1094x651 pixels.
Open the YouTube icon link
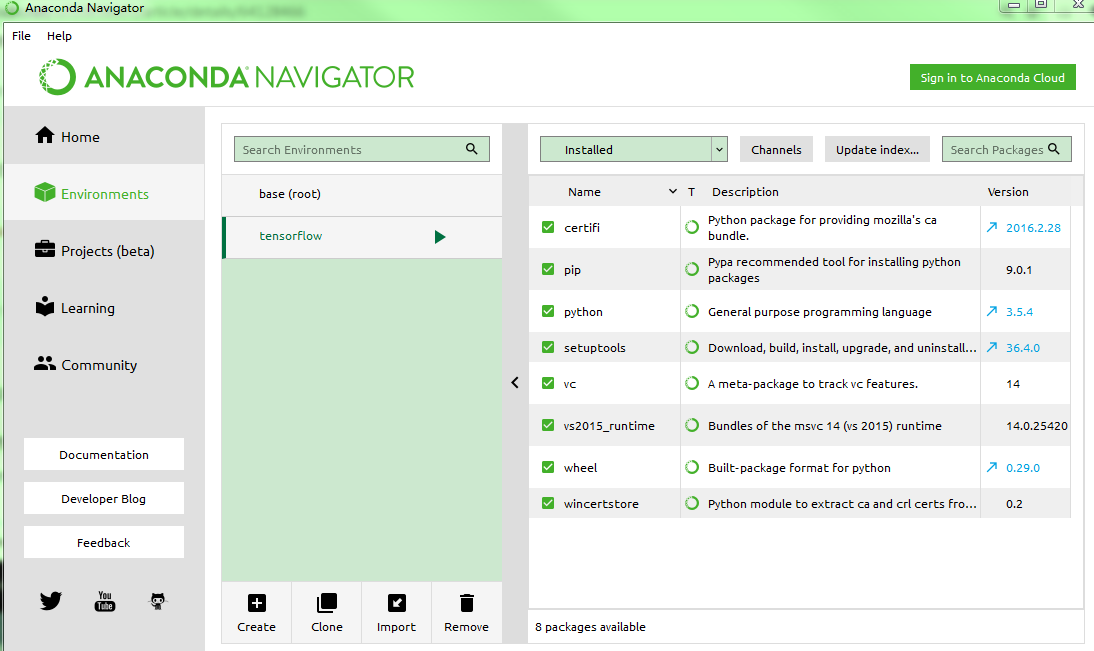coord(105,601)
